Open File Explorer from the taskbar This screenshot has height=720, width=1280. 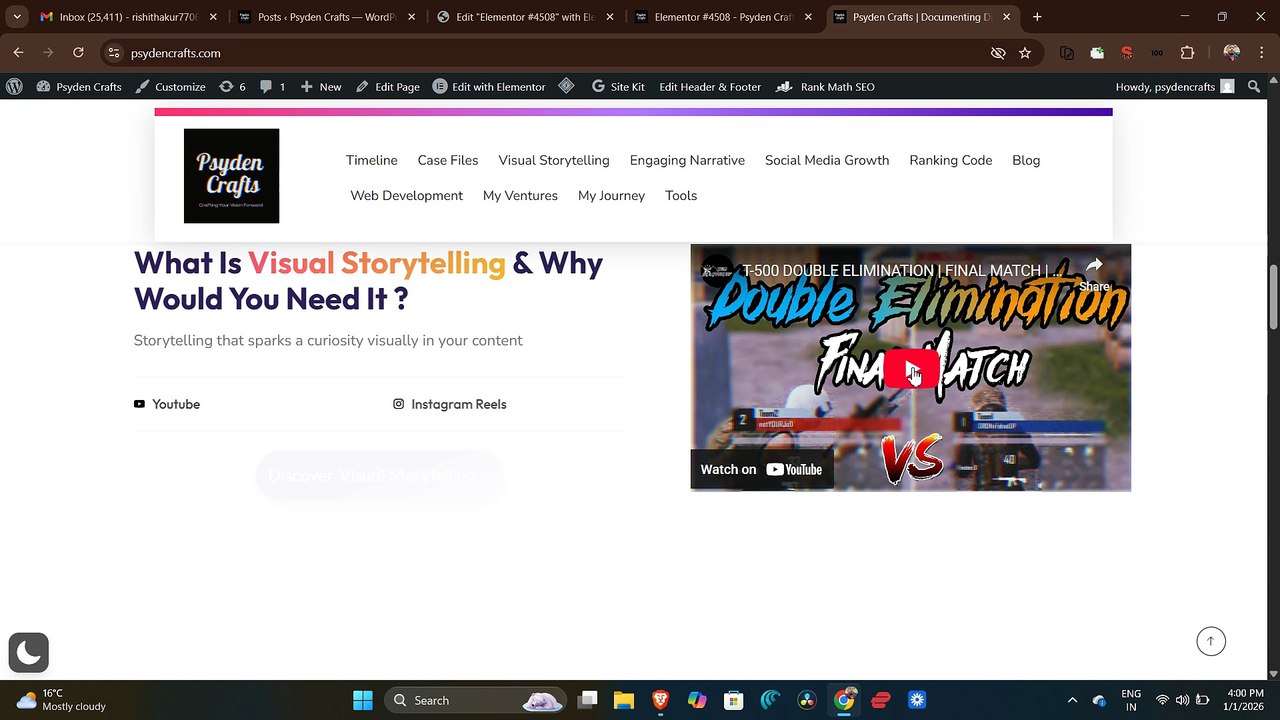pos(624,700)
